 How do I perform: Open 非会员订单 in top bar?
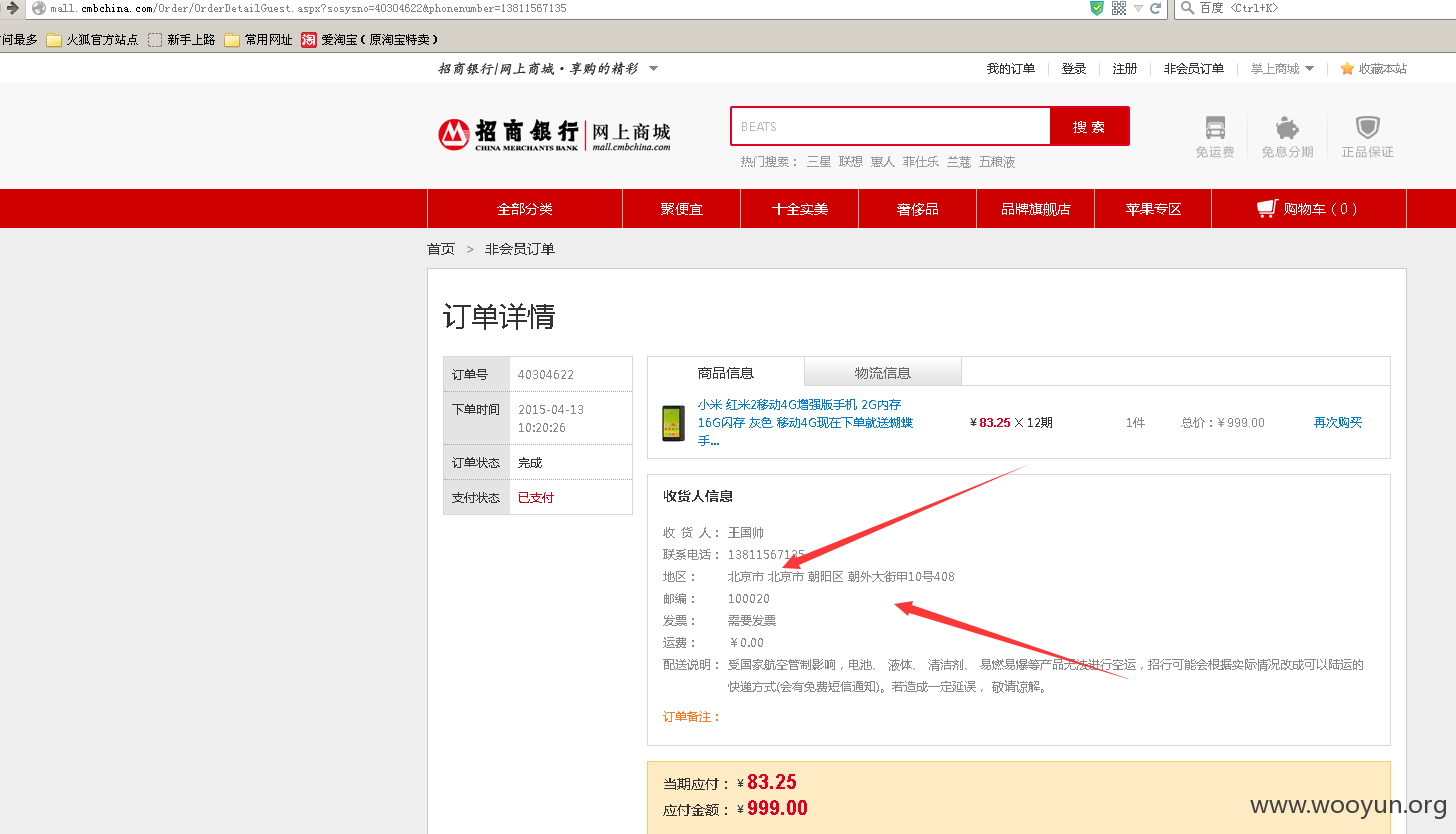[1193, 69]
